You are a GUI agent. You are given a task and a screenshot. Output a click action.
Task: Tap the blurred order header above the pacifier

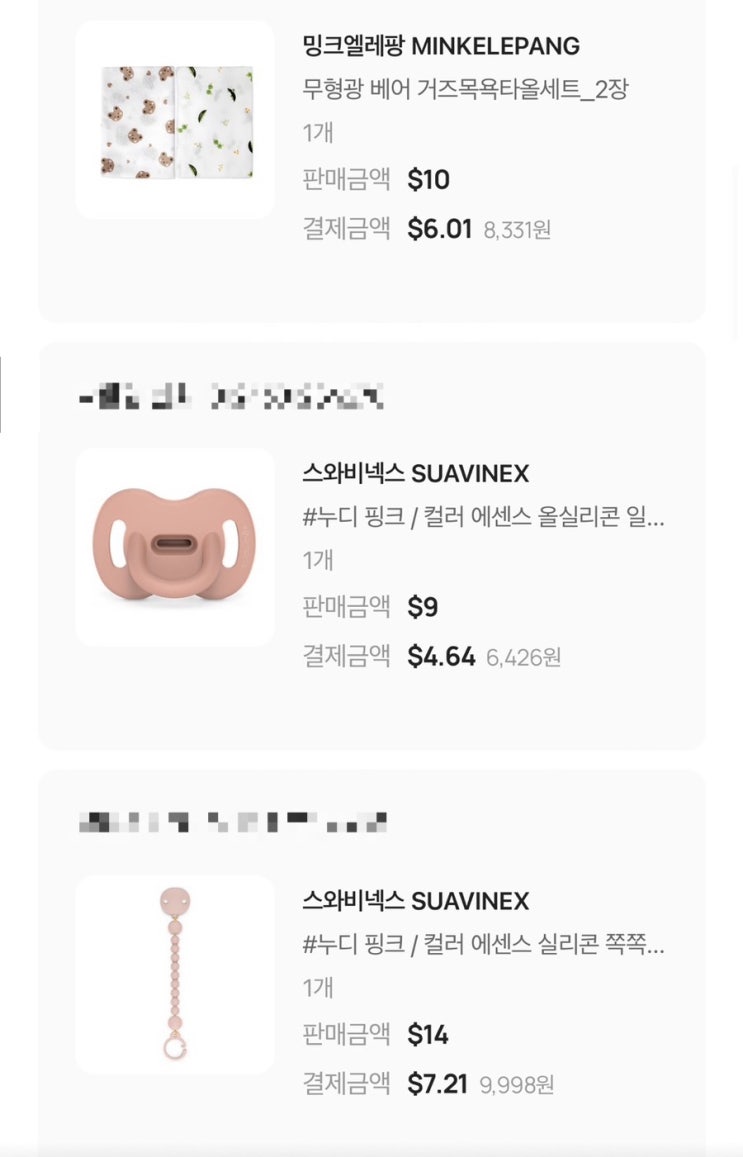[x=230, y=397]
